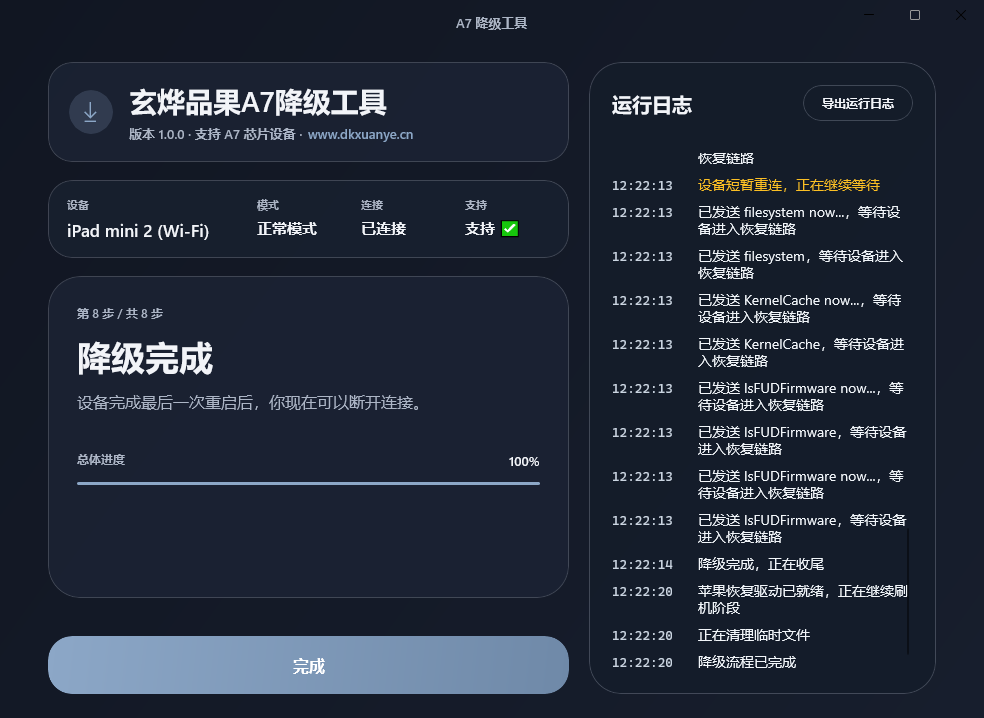Click the 降级完成 heading
984x718 pixels.
pos(145,358)
